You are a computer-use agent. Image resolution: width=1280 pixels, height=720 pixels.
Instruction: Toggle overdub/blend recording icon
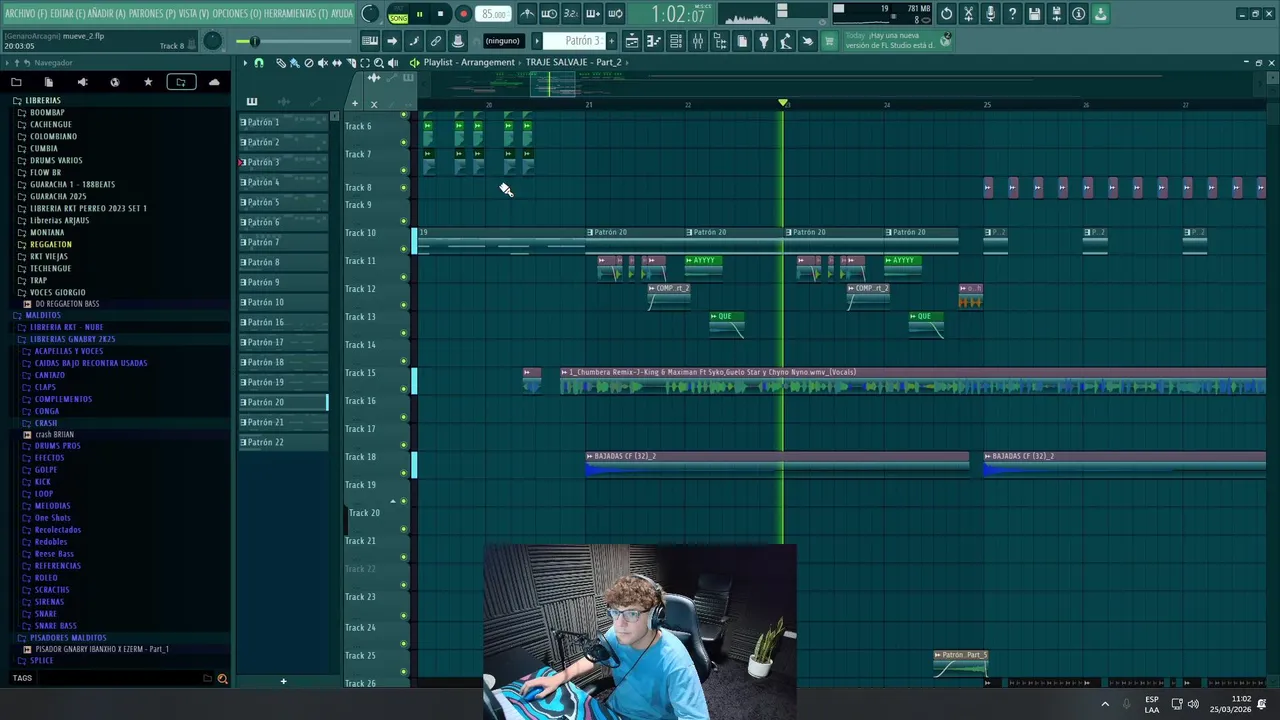click(x=593, y=14)
